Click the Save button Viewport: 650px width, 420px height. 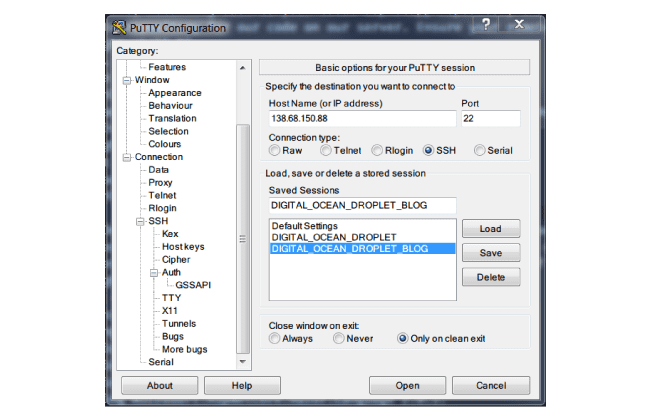[x=491, y=253]
